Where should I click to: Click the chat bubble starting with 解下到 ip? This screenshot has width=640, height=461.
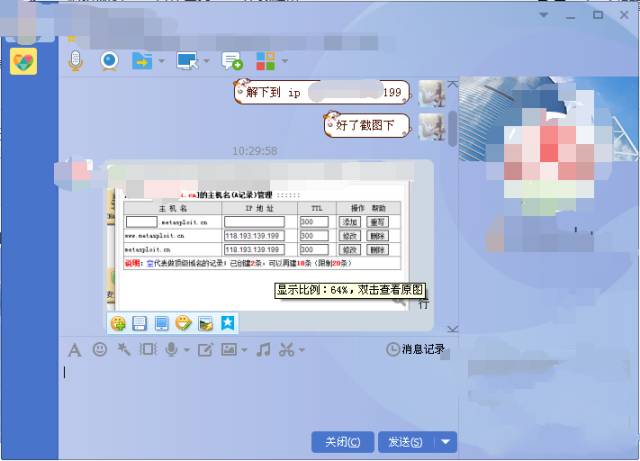coord(322,92)
